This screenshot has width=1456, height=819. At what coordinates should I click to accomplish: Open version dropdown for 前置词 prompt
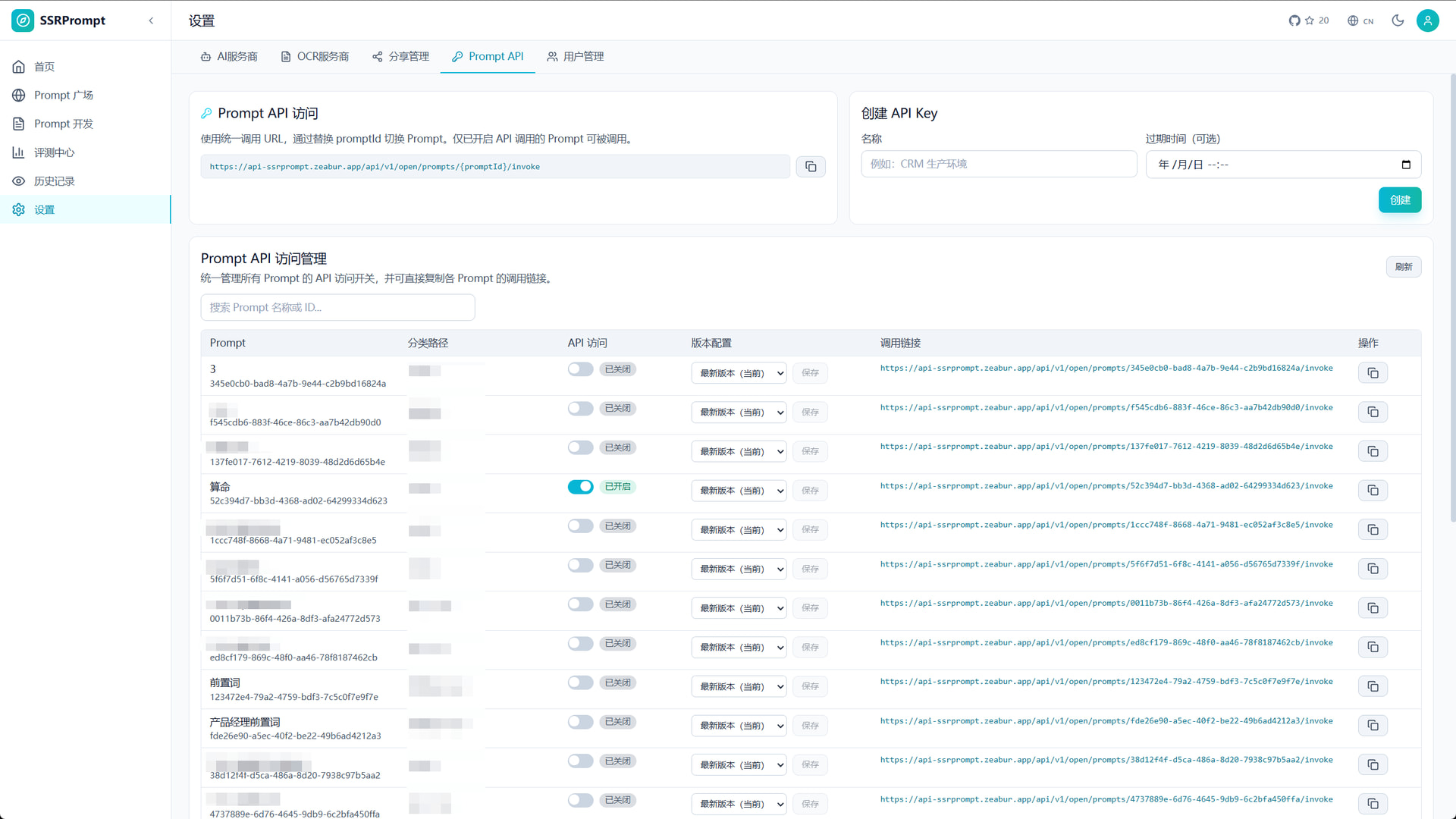739,686
